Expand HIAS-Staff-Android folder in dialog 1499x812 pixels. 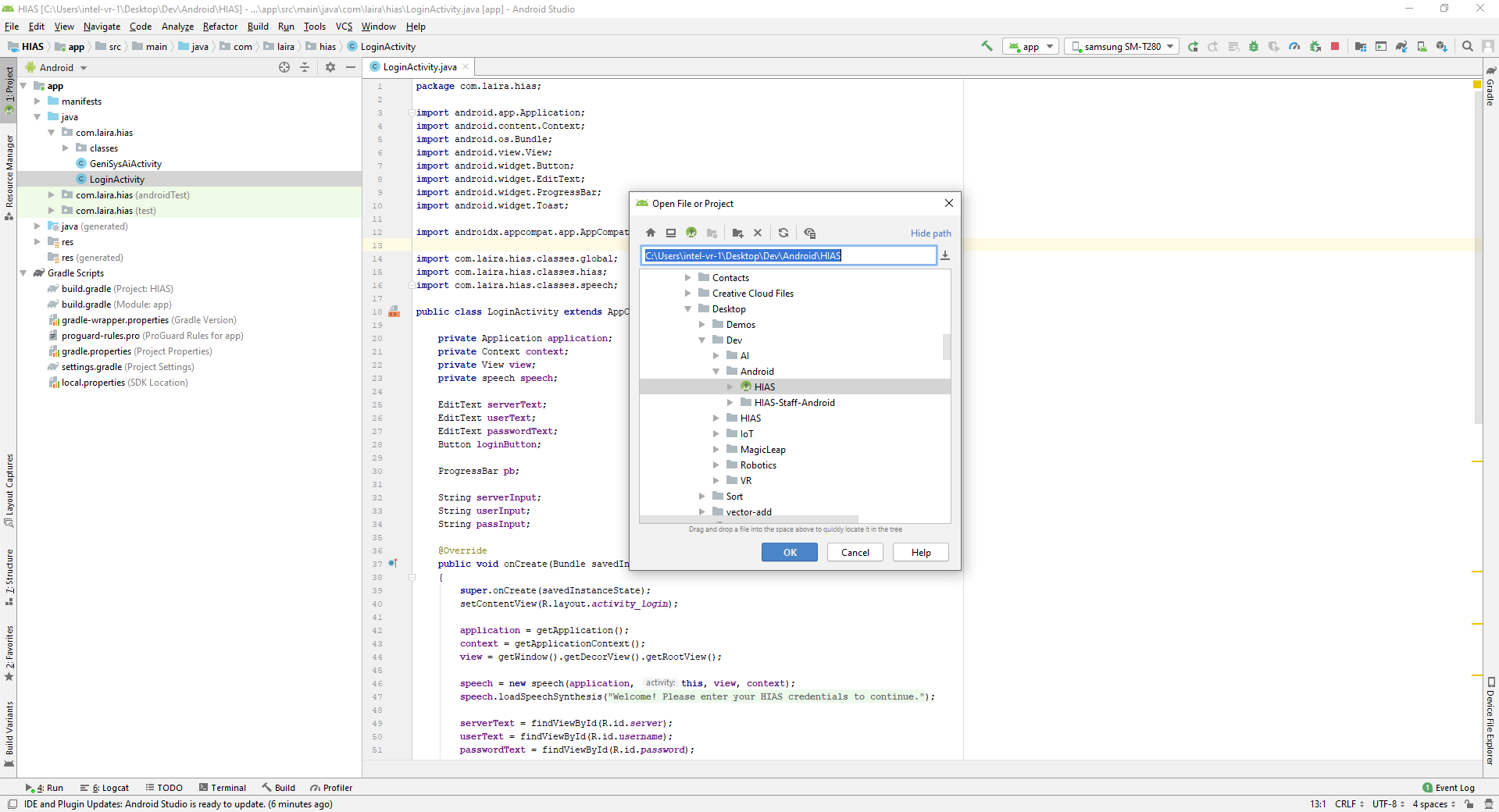coord(730,403)
